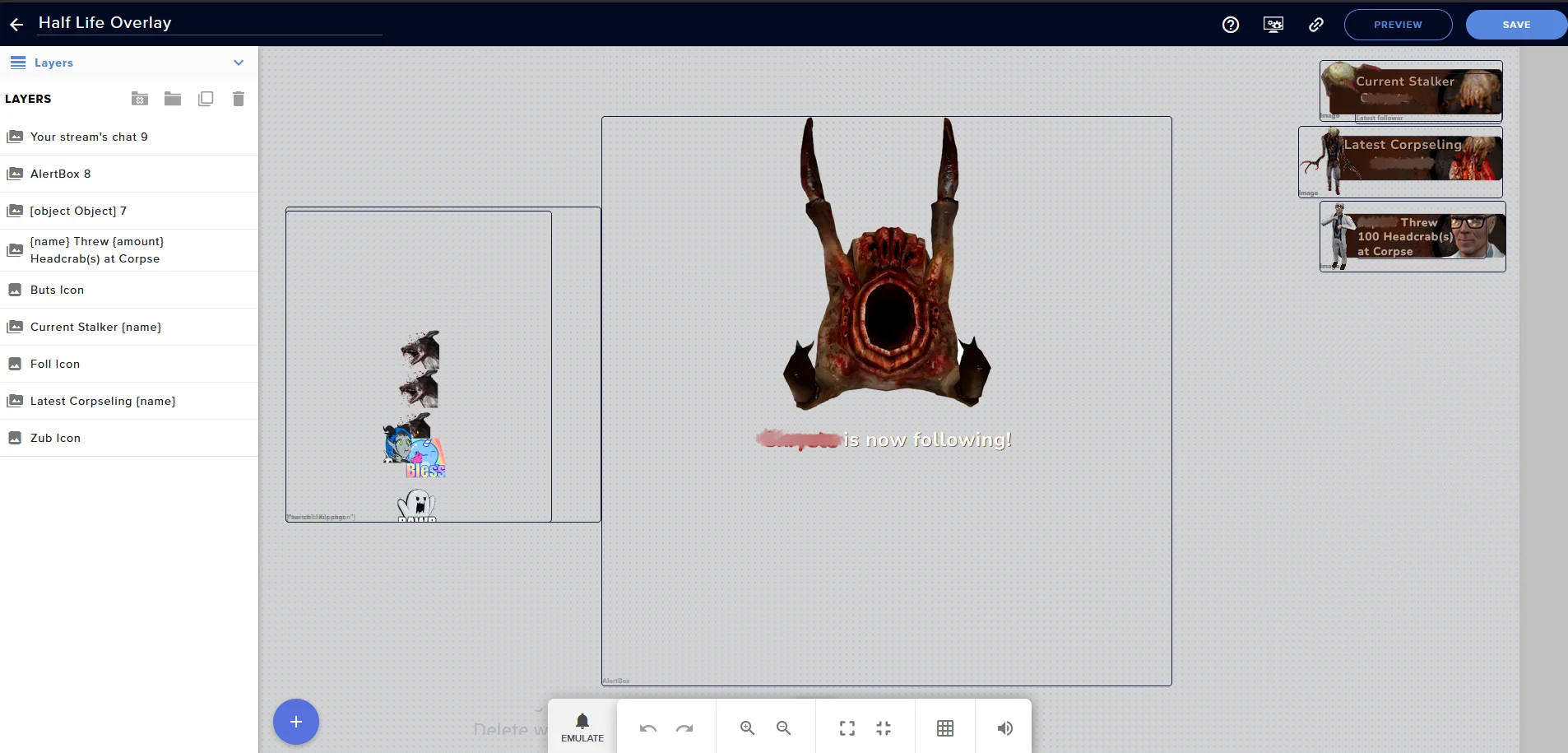1568x753 pixels.
Task: Click image icon beside Buts Icon
Action: [15, 290]
